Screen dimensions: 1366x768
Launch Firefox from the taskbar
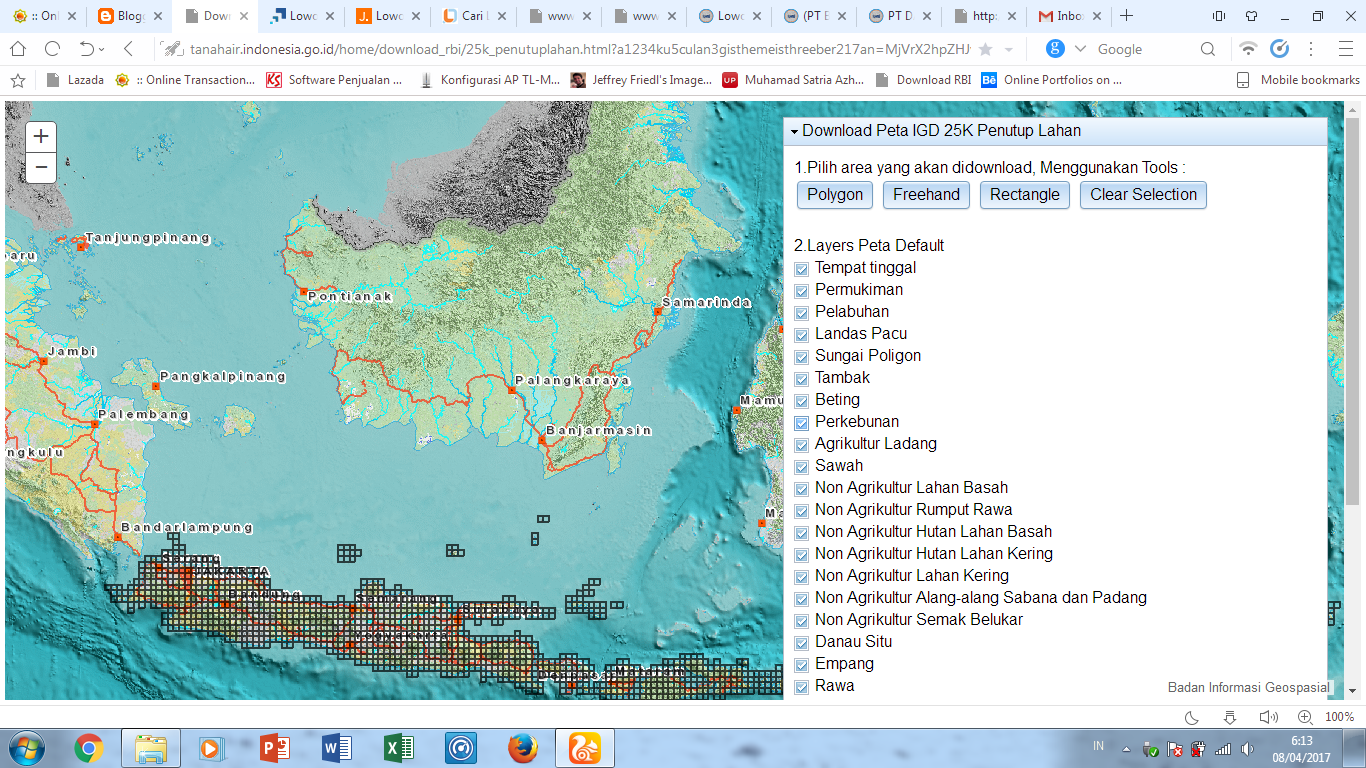pyautogui.click(x=522, y=746)
